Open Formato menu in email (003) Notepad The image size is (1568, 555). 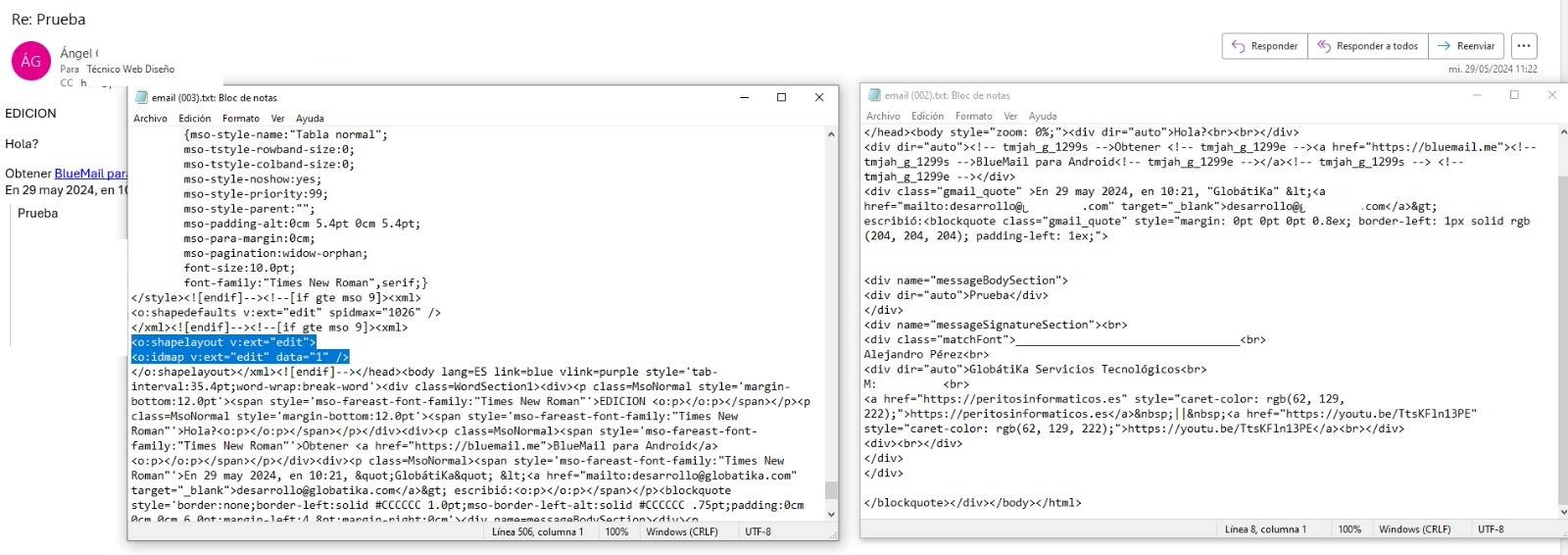pos(241,119)
